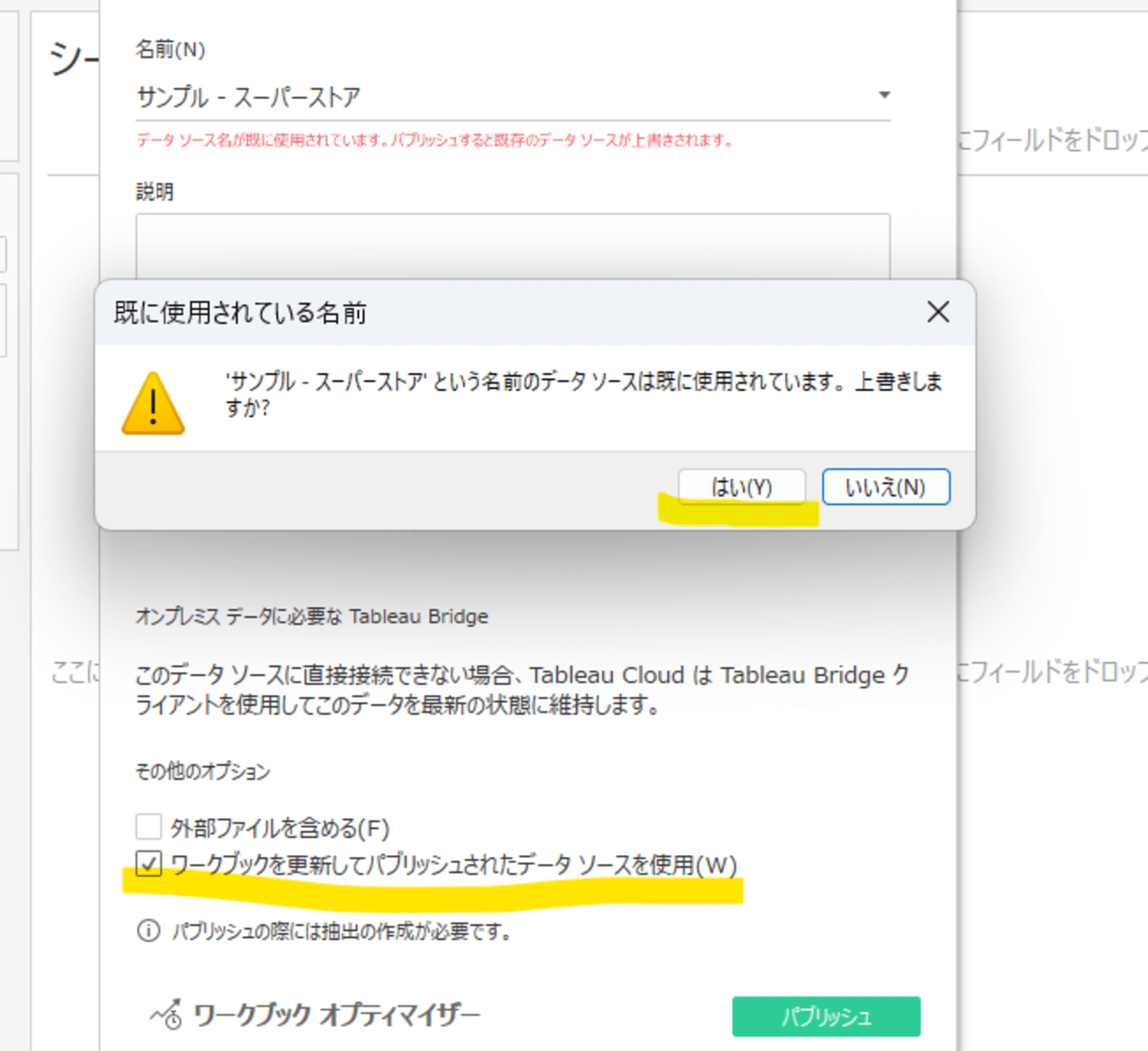Click the 説明 field label
The width and height of the screenshot is (1148, 1051).
(154, 191)
